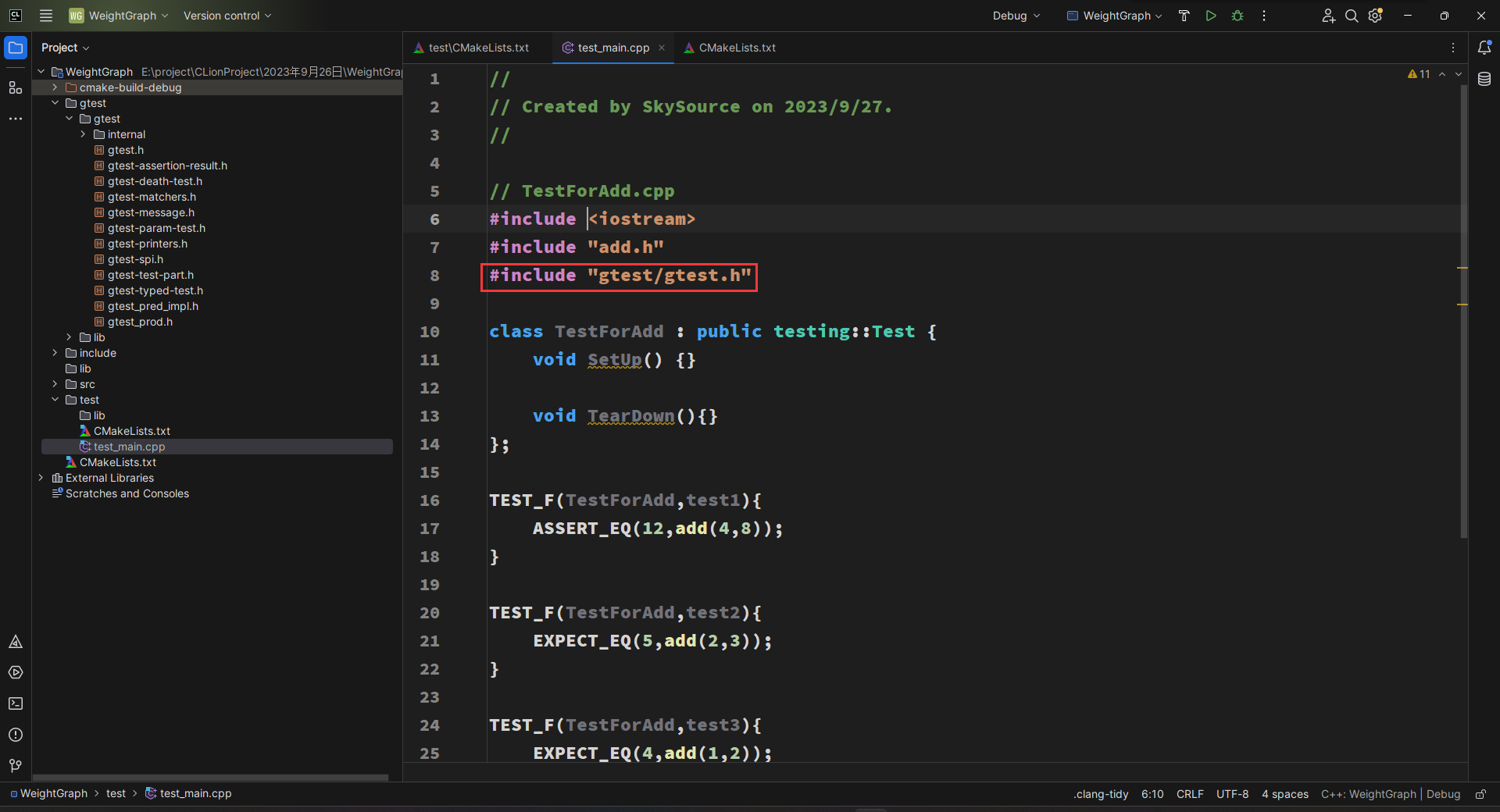The width and height of the screenshot is (1500, 812).
Task: Open the Terminal tool window
Action: (x=16, y=703)
